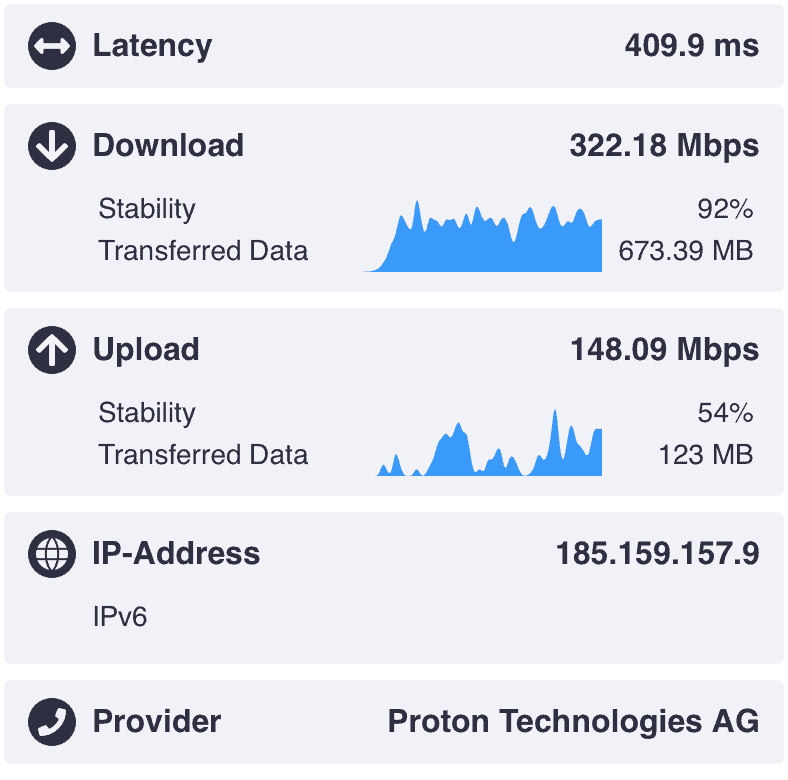Click the Latency heading

[x=152, y=46]
